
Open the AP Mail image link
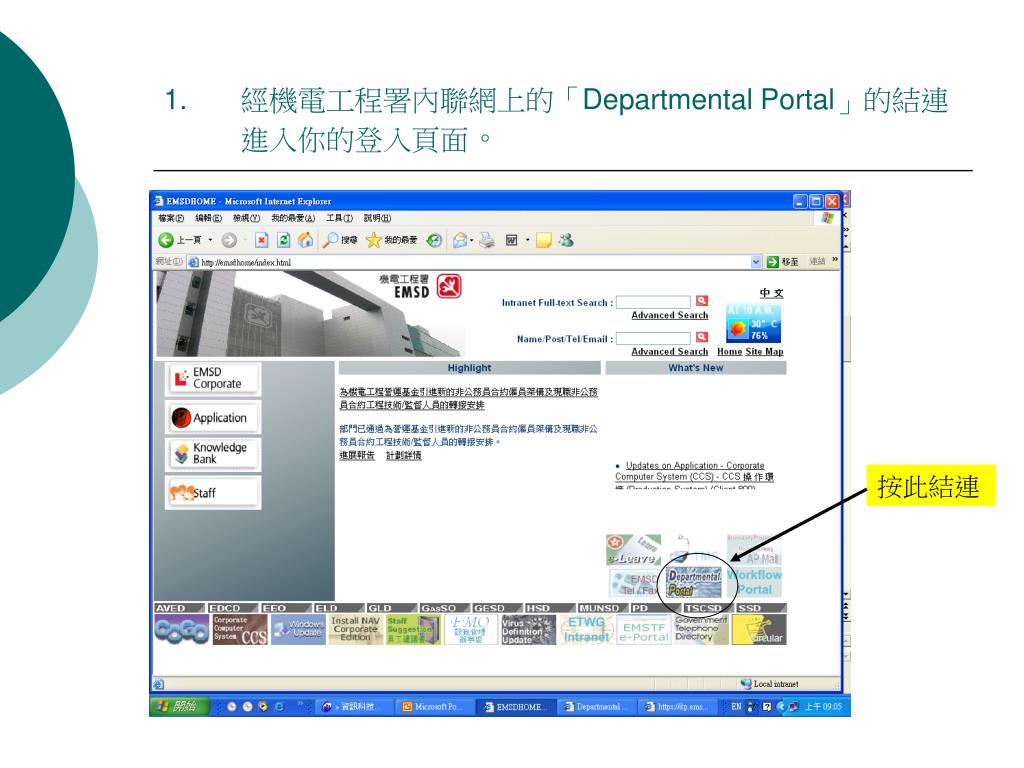(754, 550)
